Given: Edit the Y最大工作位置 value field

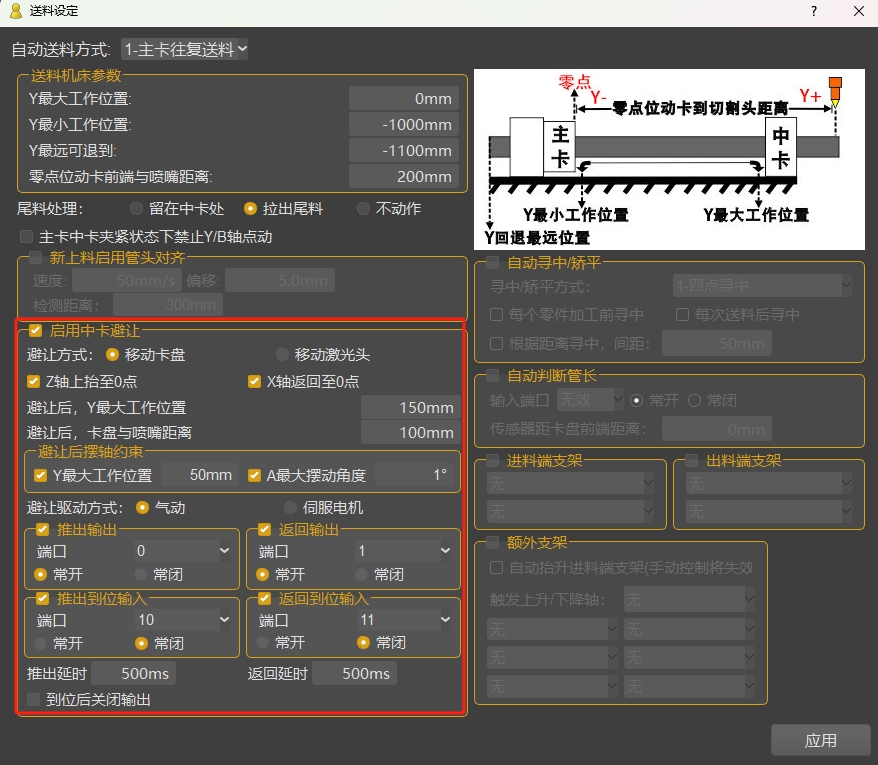Looking at the screenshot, I should [404, 98].
